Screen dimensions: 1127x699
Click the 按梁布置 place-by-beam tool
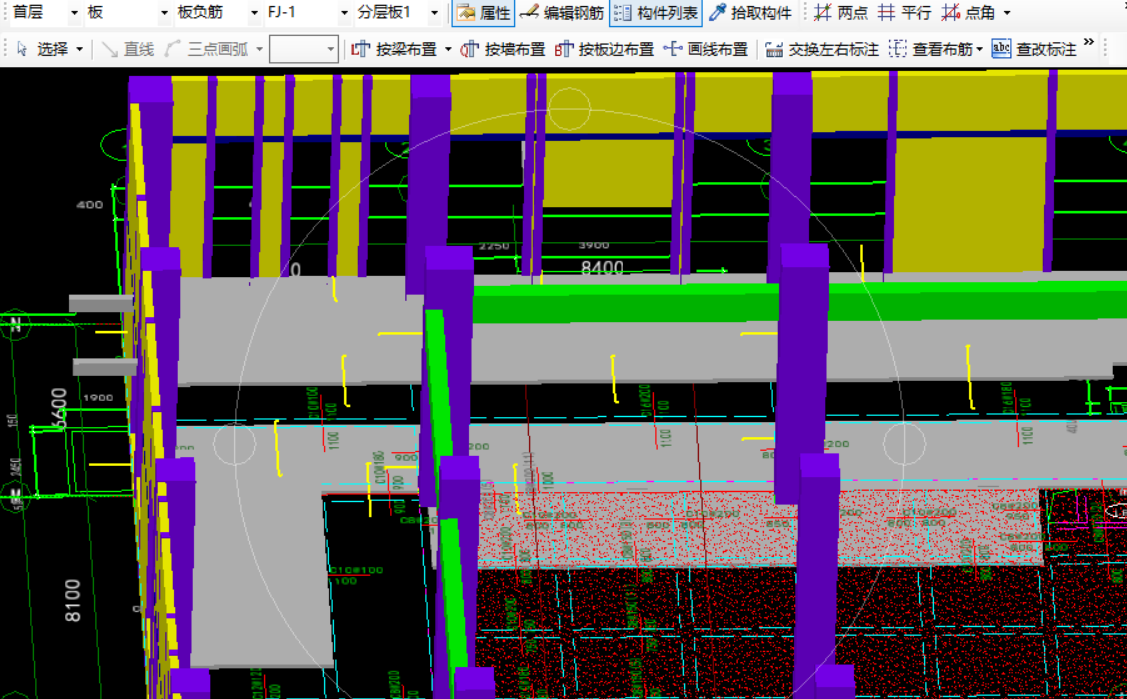tap(395, 50)
